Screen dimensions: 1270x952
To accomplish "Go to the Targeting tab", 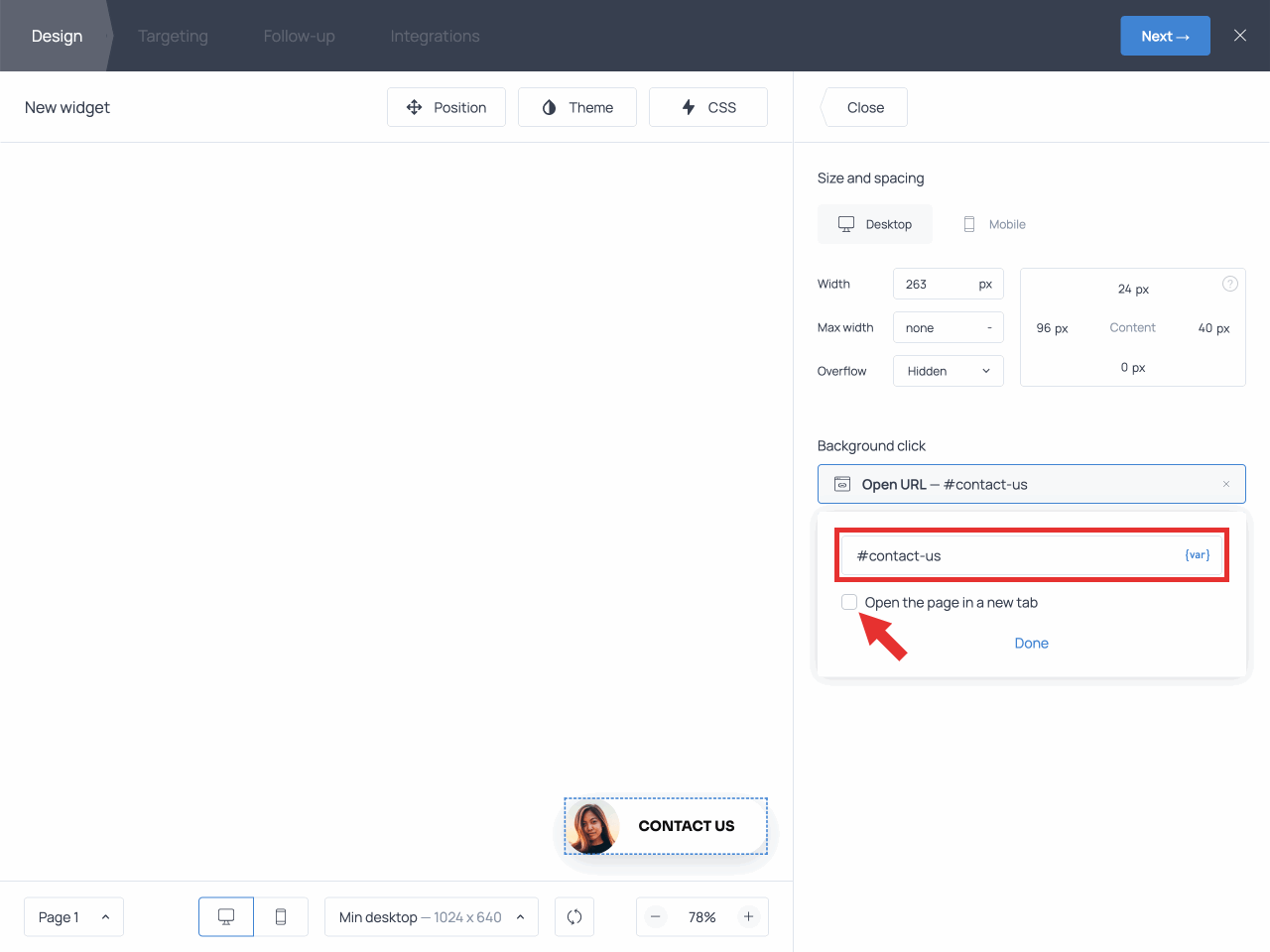I will [x=173, y=36].
